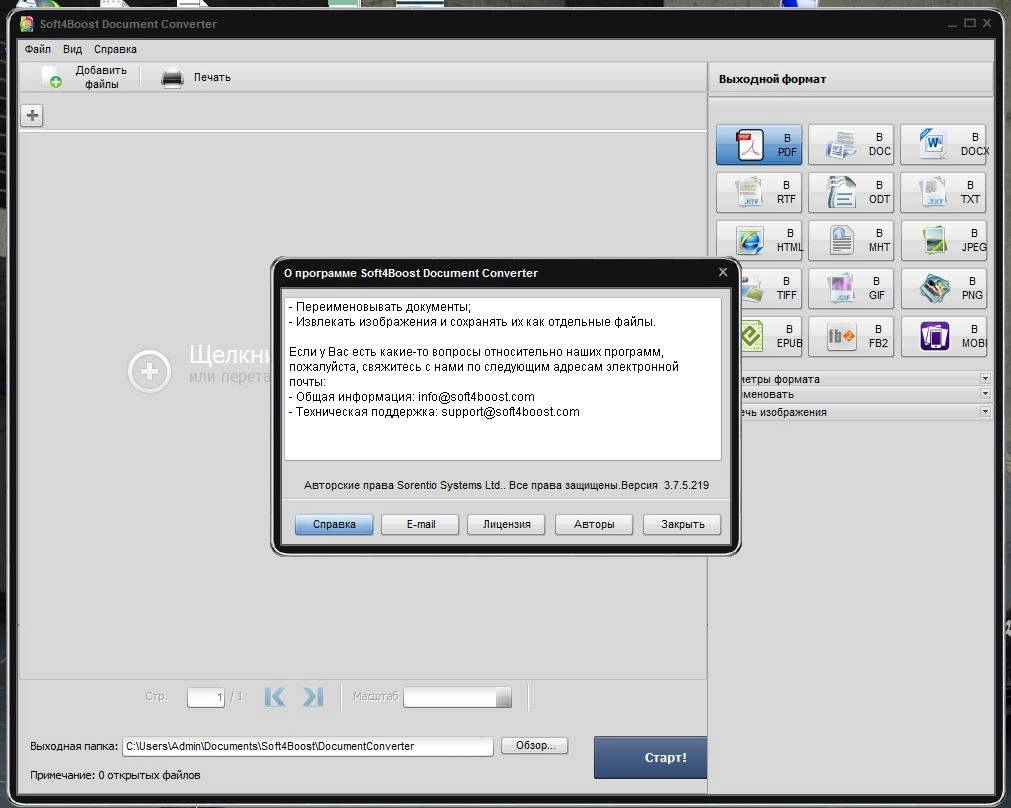Choose MOBI as output format
The width and height of the screenshot is (1011, 808).
pos(943,336)
